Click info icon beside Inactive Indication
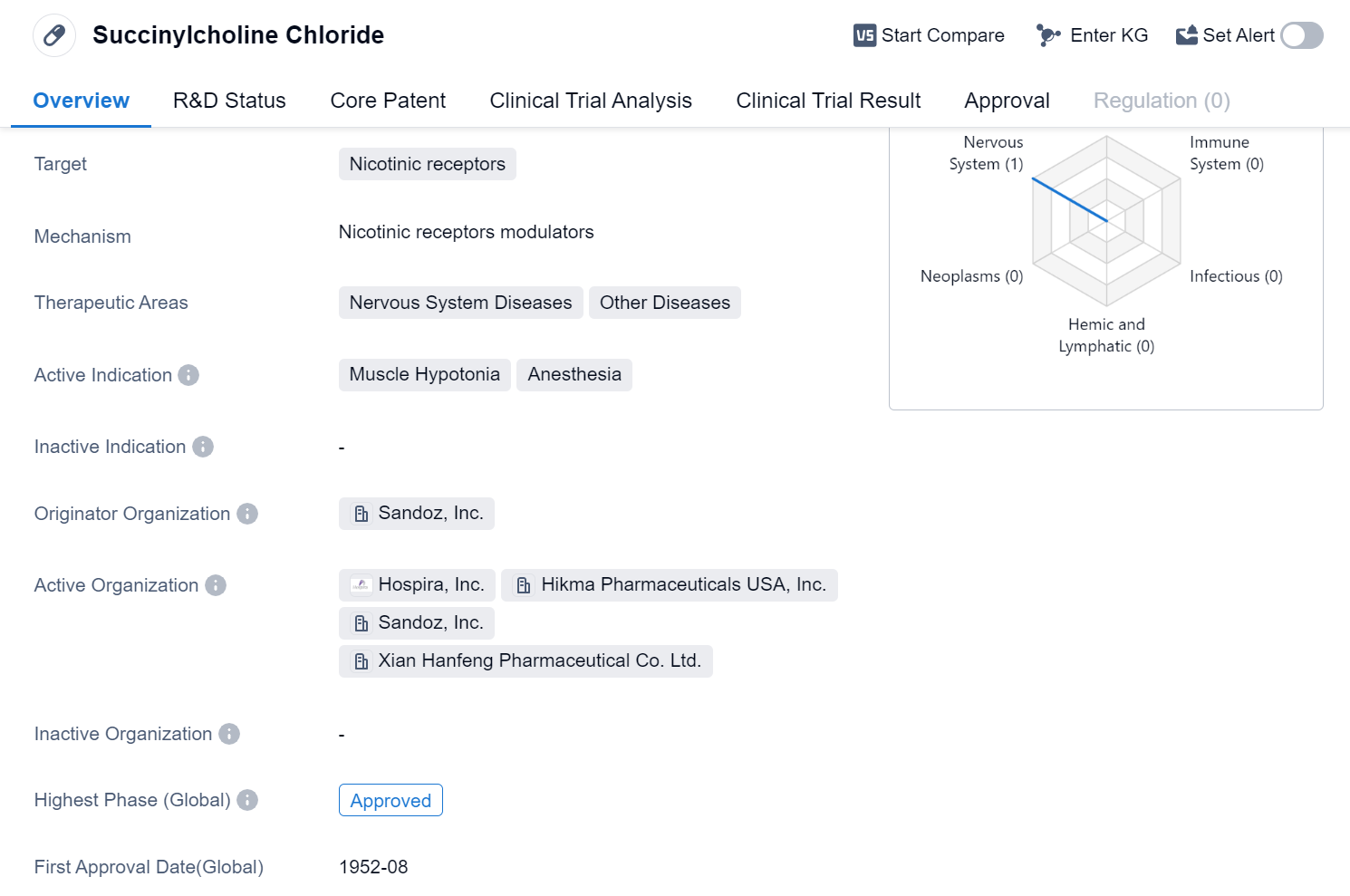This screenshot has width=1350, height=896. 203,447
